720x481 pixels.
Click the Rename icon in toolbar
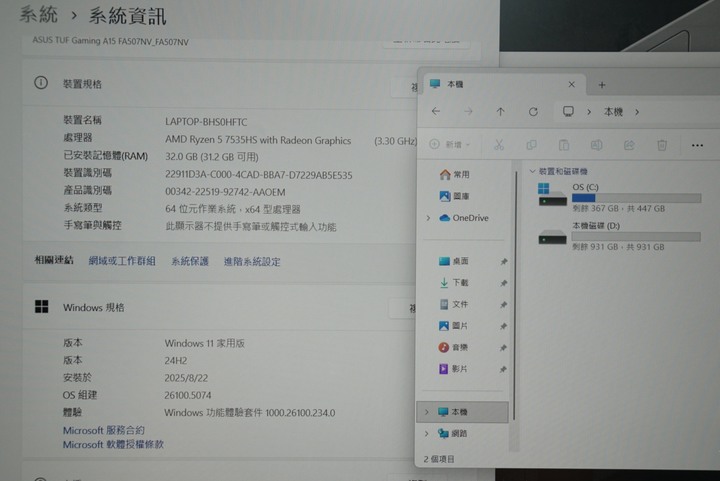[596, 145]
